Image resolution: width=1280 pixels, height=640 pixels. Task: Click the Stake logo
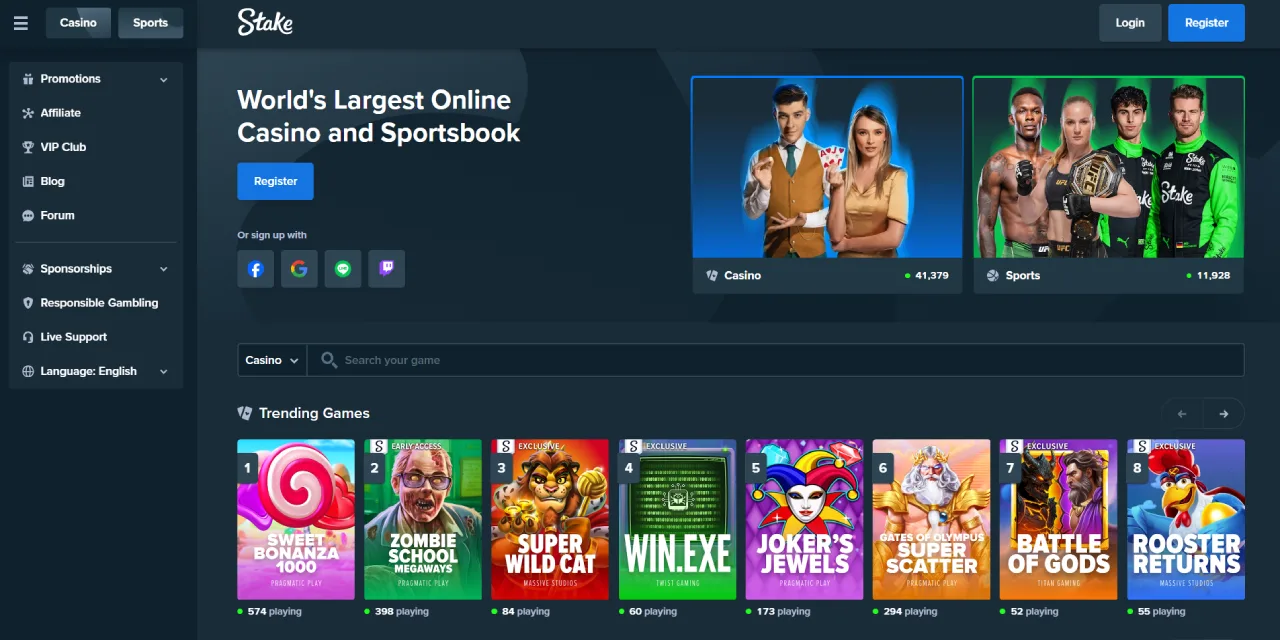tap(265, 22)
